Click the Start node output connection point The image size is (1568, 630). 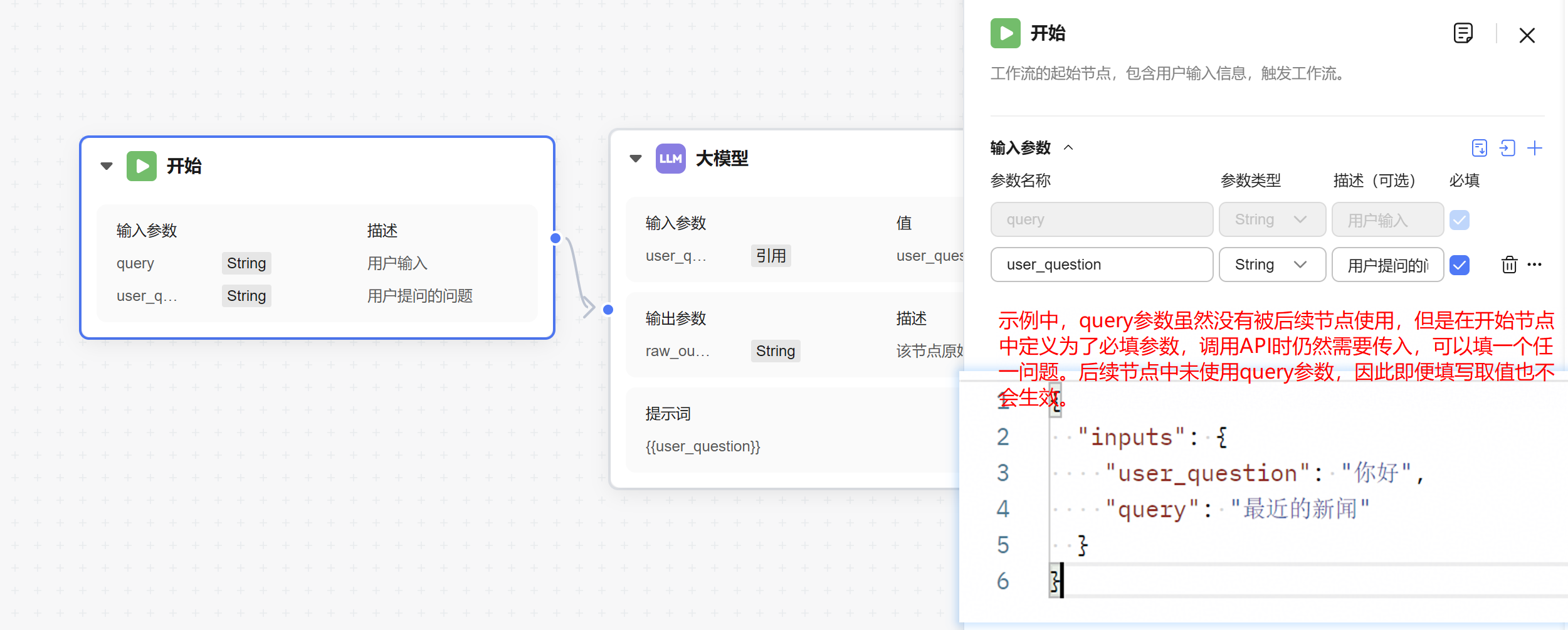coord(555,238)
